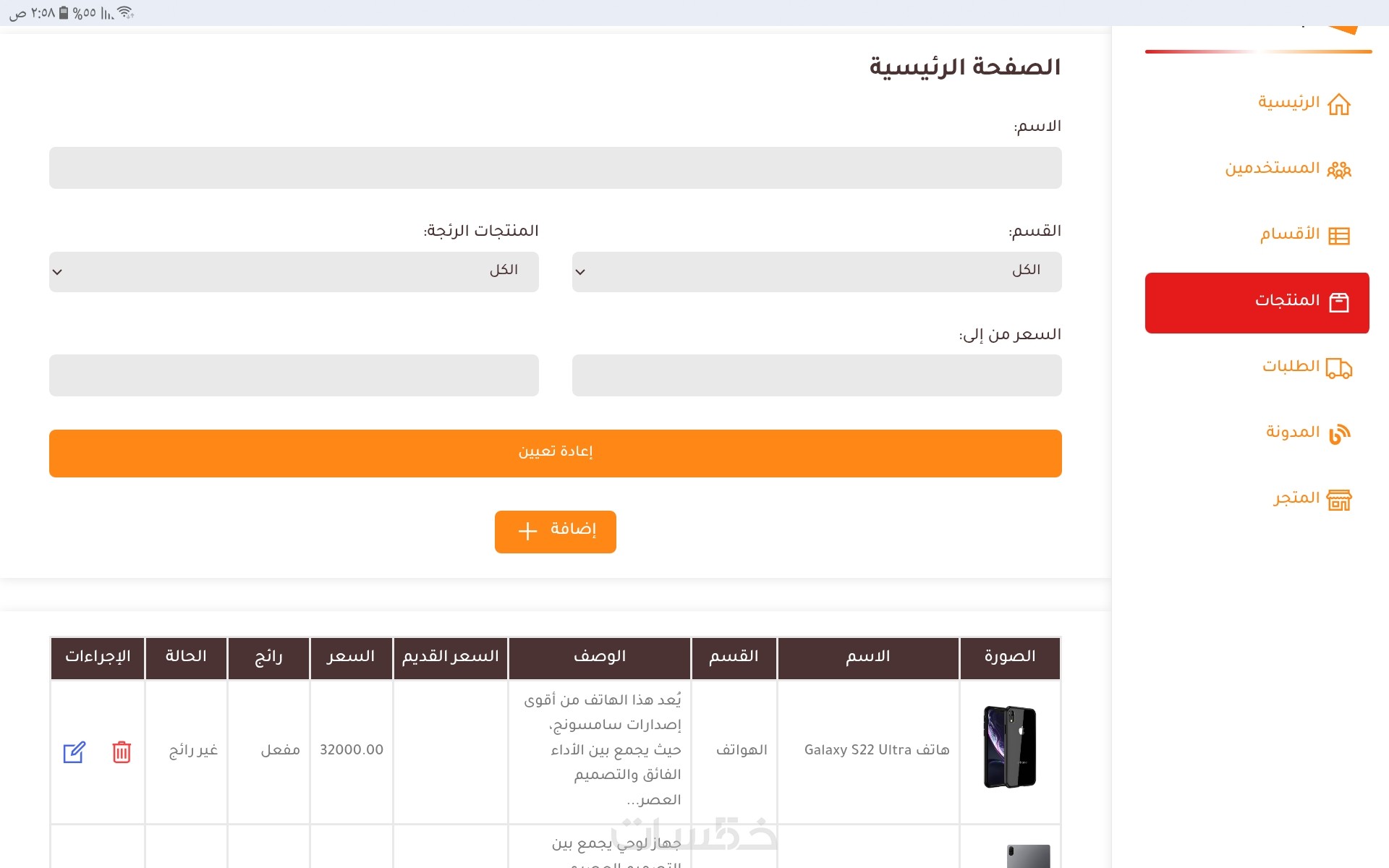Open the المنتجات الرئجة trending dropdown
Image resolution: width=1389 pixels, height=868 pixels.
click(294, 272)
